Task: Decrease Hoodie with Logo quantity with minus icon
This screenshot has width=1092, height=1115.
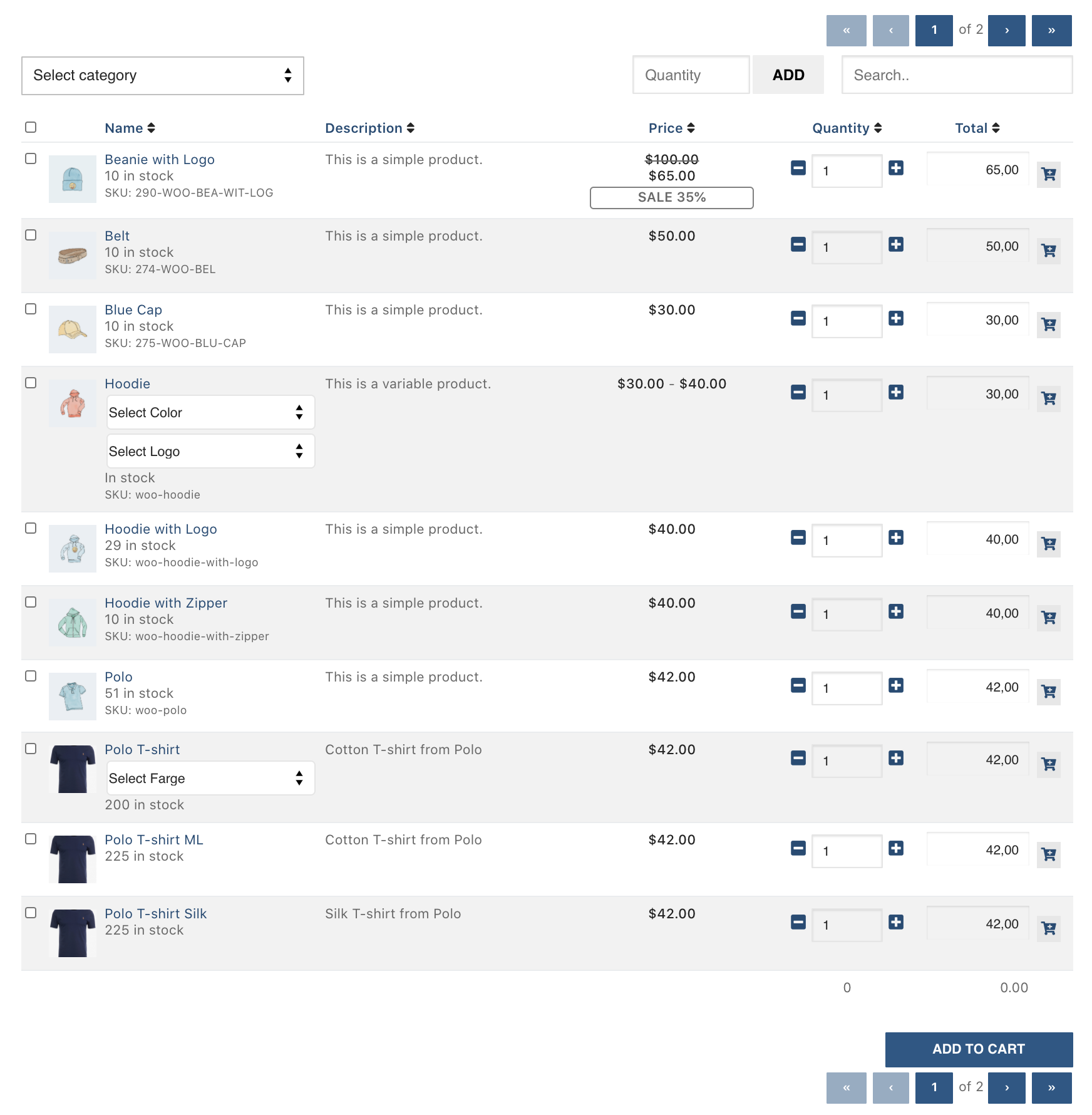Action: coord(798,537)
